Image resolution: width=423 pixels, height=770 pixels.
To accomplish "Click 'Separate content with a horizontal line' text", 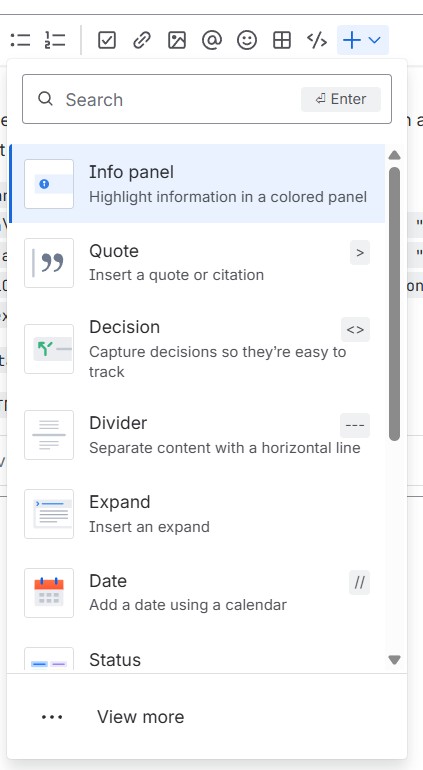I will click(225, 448).
